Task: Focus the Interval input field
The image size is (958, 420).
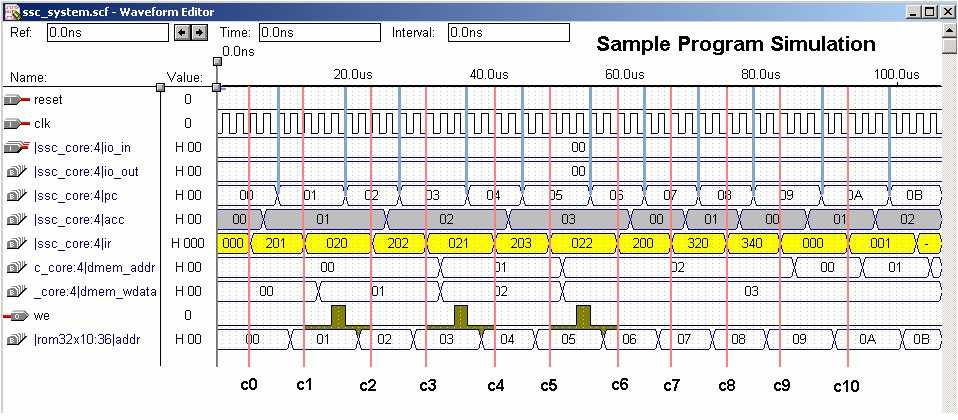Action: pos(508,33)
